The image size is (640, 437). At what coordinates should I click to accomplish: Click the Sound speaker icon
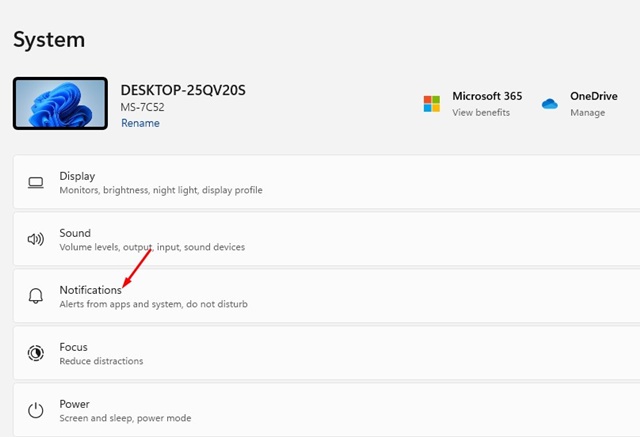coord(36,239)
